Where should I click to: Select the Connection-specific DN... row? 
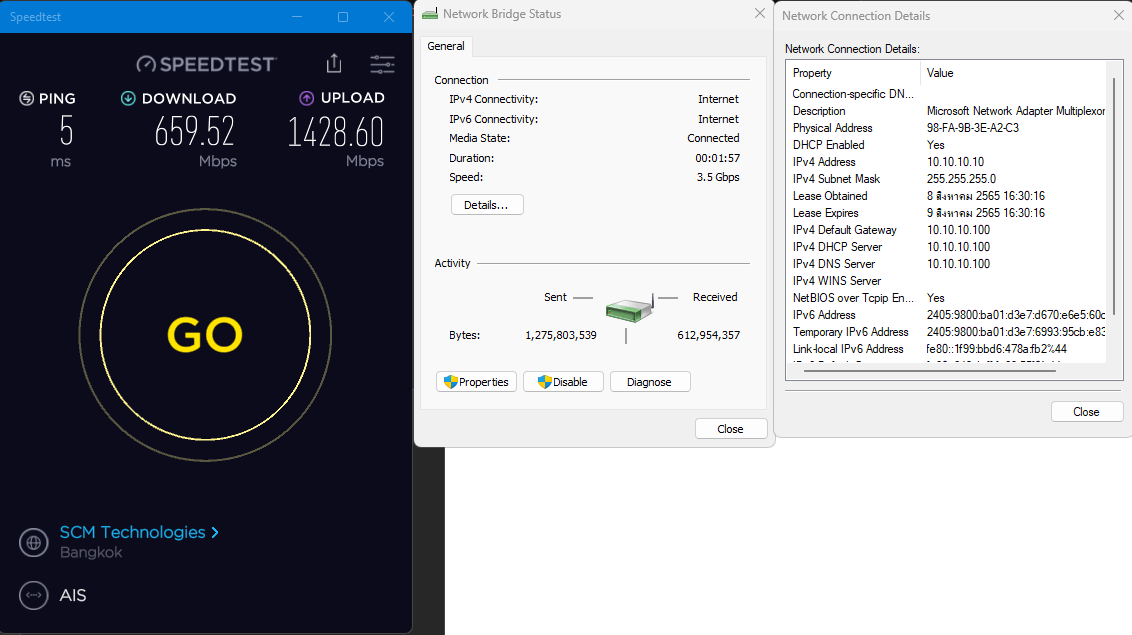[946, 94]
